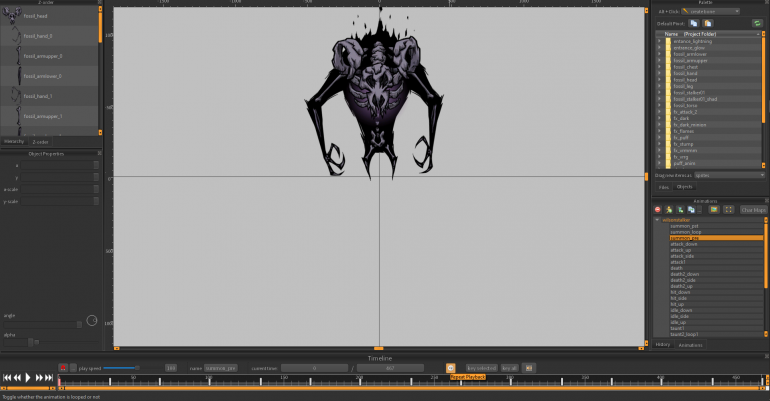Expand the fx_dark folder in Palette
Image resolution: width=770 pixels, height=401 pixels.
659,118
